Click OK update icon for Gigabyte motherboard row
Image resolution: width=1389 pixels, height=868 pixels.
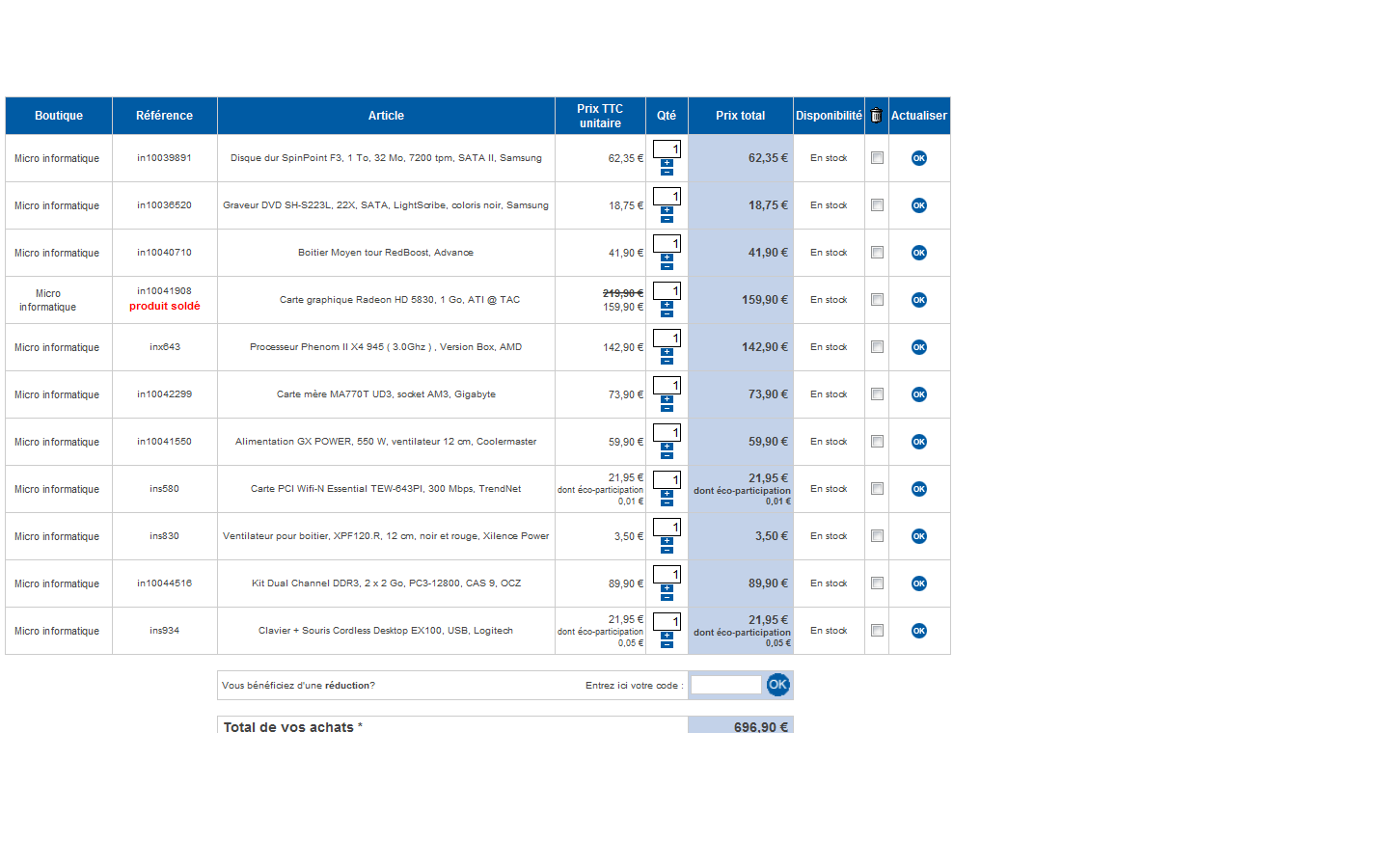918,394
